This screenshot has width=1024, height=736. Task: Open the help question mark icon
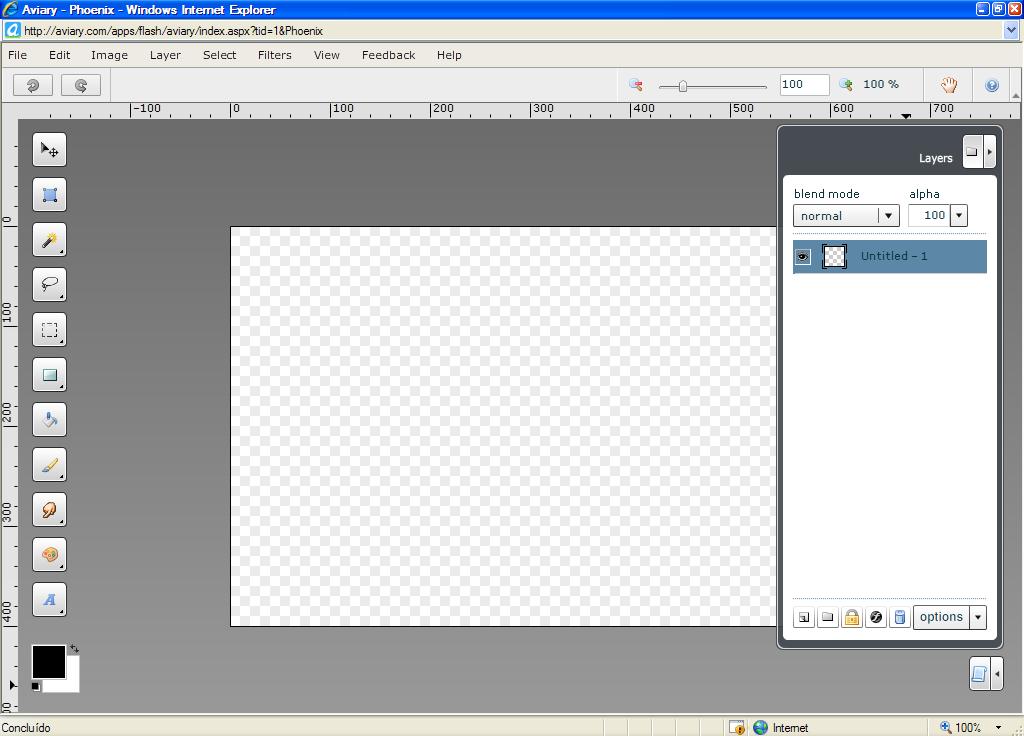(x=992, y=85)
